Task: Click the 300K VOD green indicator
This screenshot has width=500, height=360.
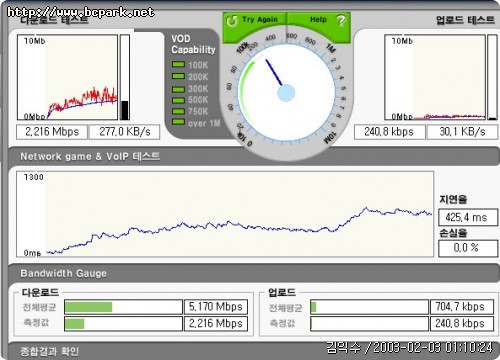Action: coord(178,89)
